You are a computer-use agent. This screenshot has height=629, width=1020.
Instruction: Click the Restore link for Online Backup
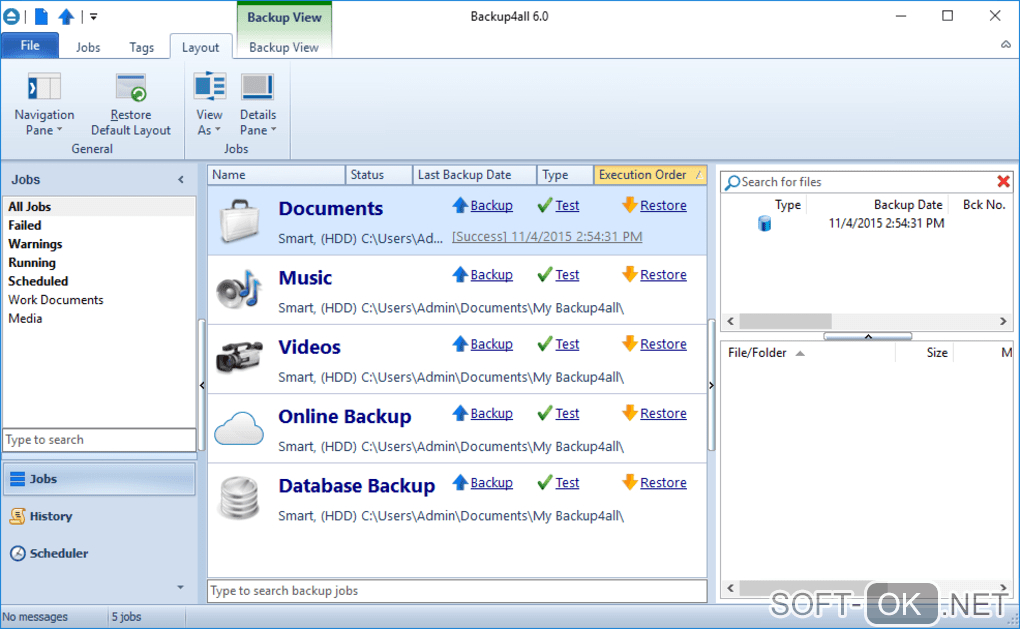(x=663, y=414)
